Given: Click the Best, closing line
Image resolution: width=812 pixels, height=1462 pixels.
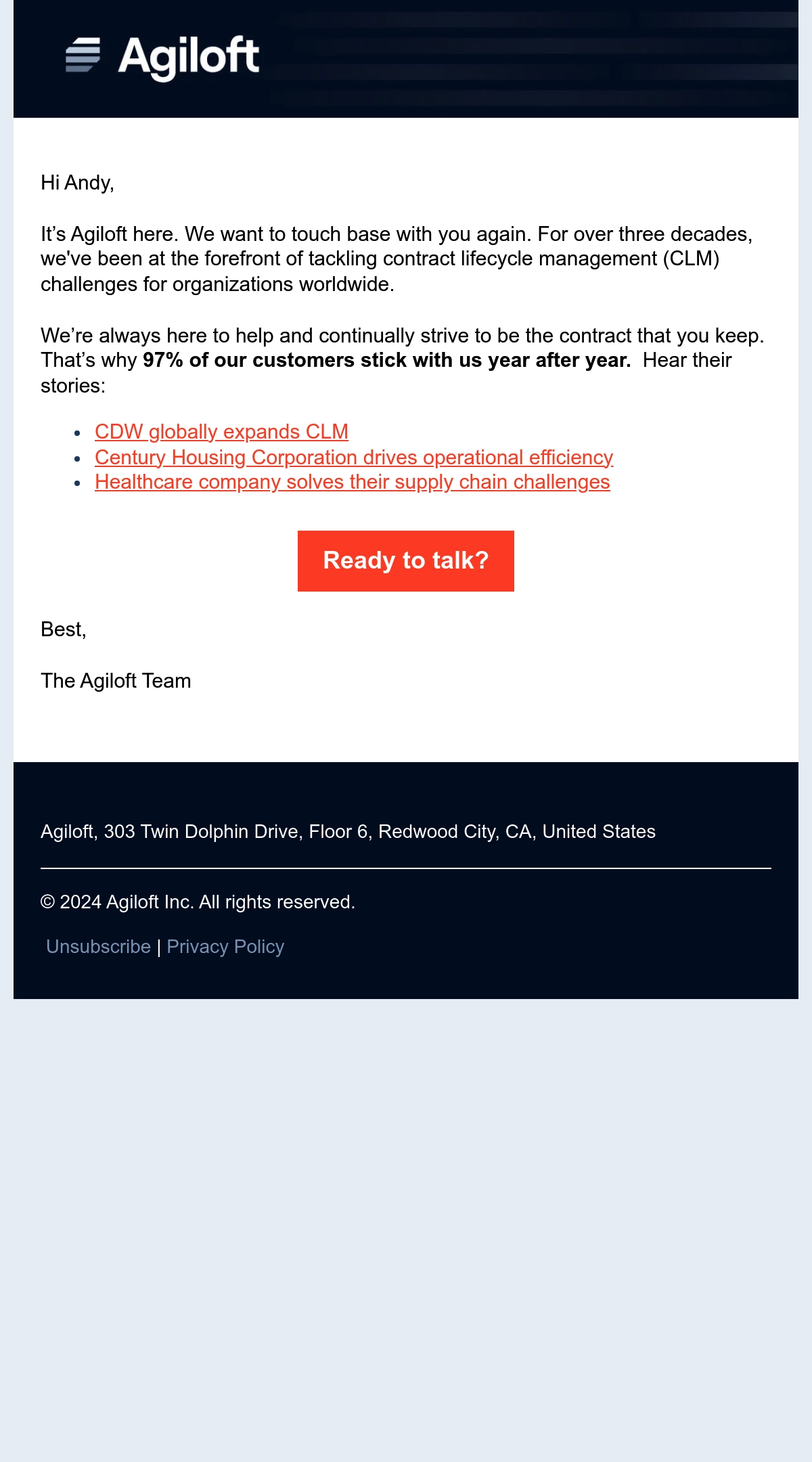Looking at the screenshot, I should 64,629.
